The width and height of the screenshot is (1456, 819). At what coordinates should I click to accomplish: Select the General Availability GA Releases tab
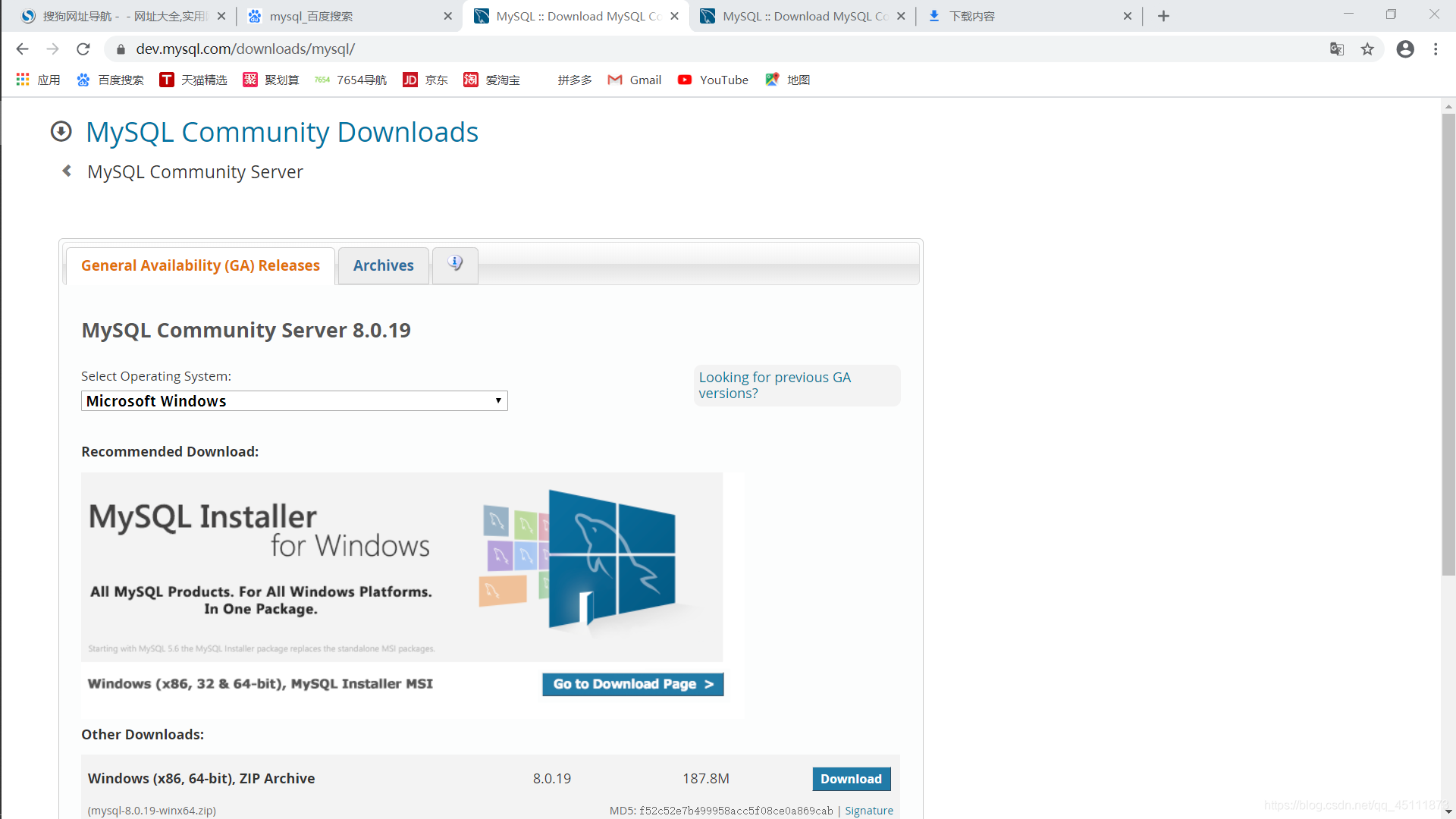(200, 264)
